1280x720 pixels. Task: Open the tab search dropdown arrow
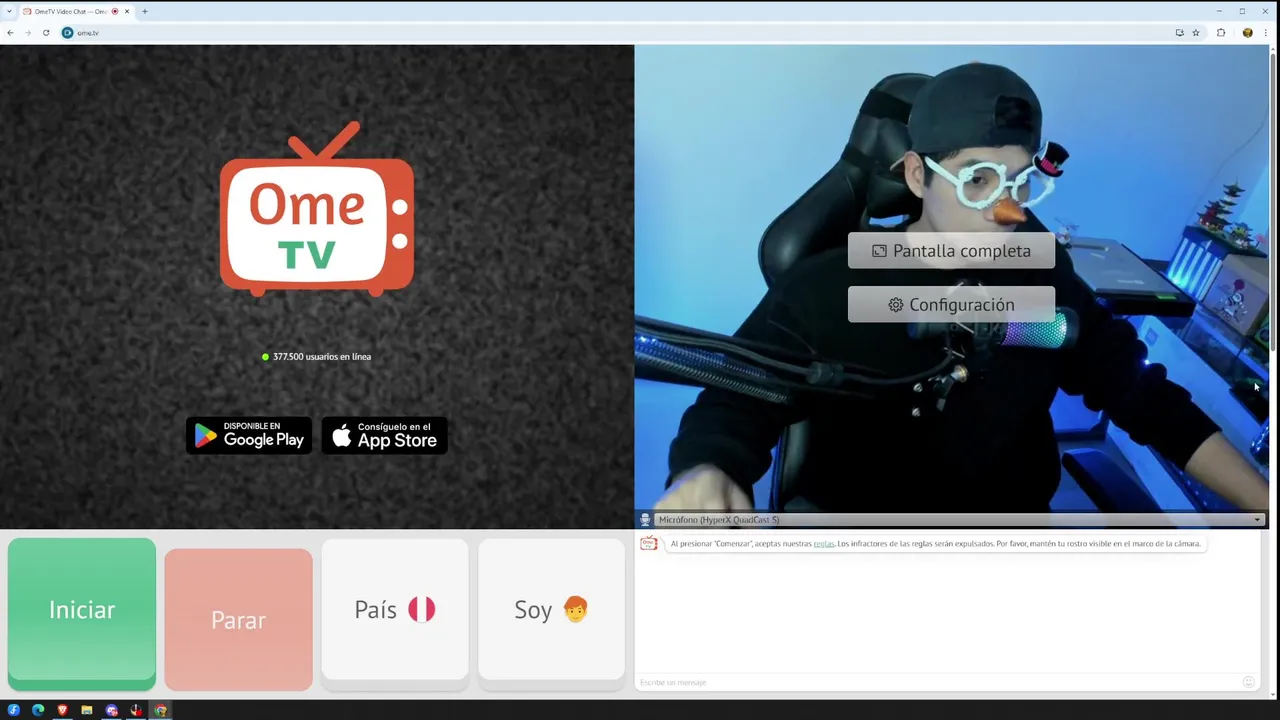click(x=9, y=11)
